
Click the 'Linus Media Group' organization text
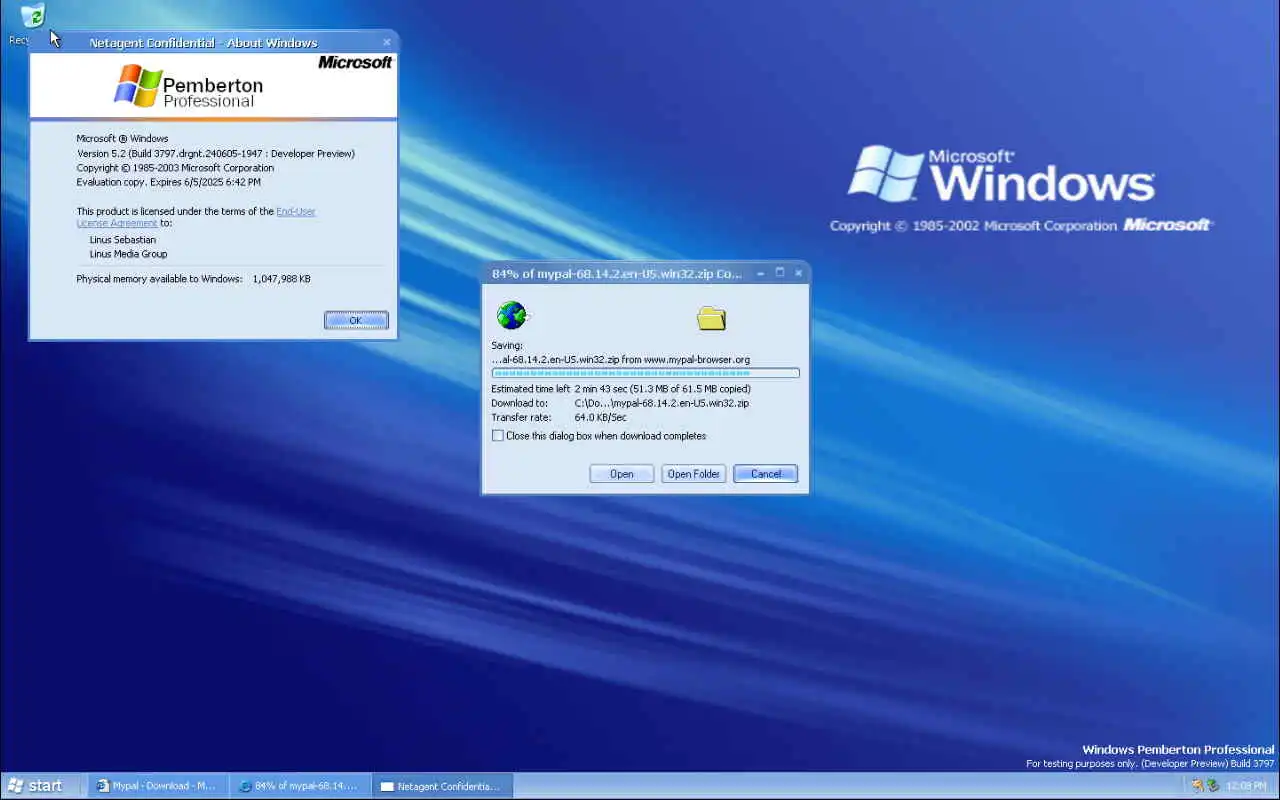pos(129,254)
